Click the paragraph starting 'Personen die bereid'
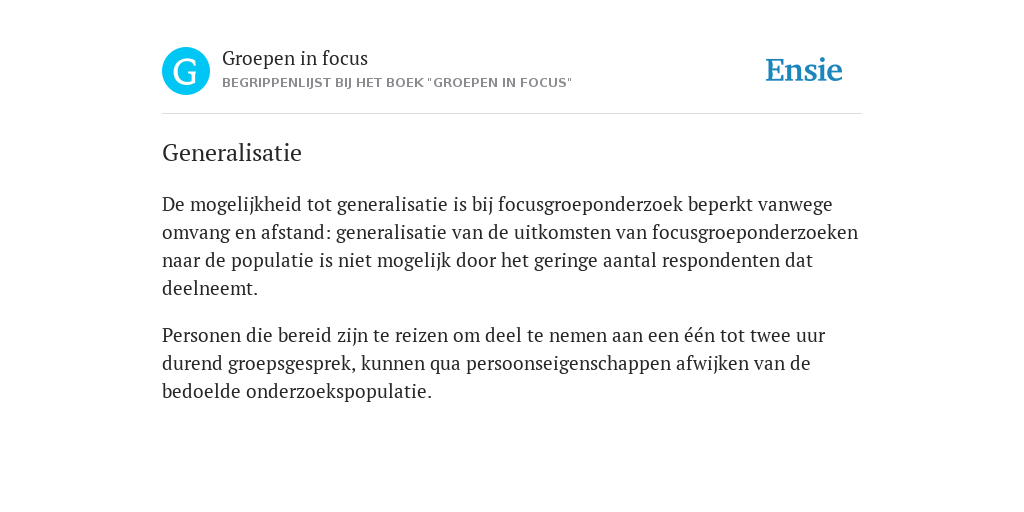The height and width of the screenshot is (512, 1024). (x=494, y=363)
